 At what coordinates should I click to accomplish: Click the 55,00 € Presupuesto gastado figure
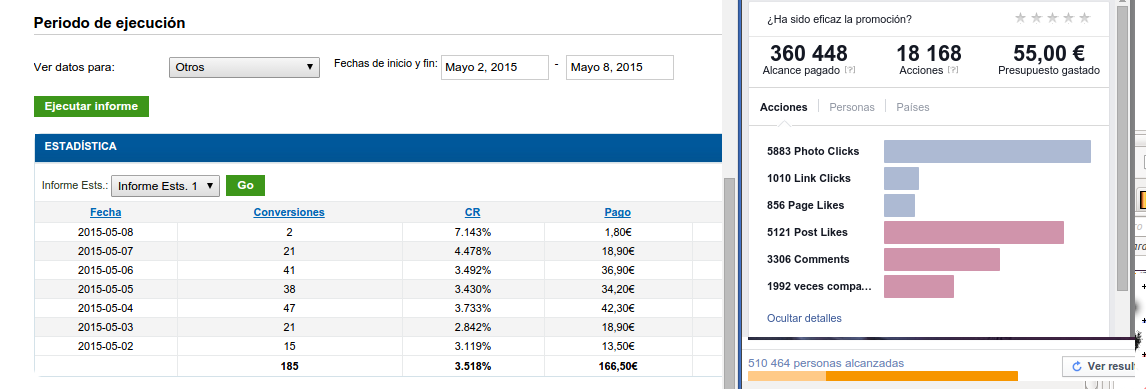(1049, 53)
